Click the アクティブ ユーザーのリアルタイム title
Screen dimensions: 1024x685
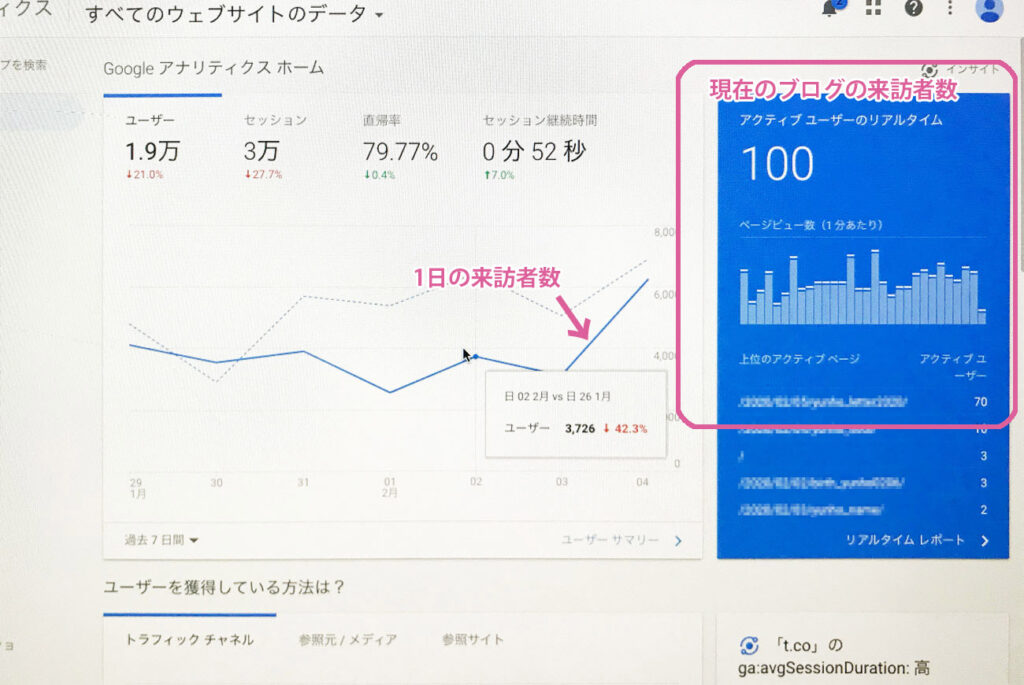pyautogui.click(x=840, y=120)
